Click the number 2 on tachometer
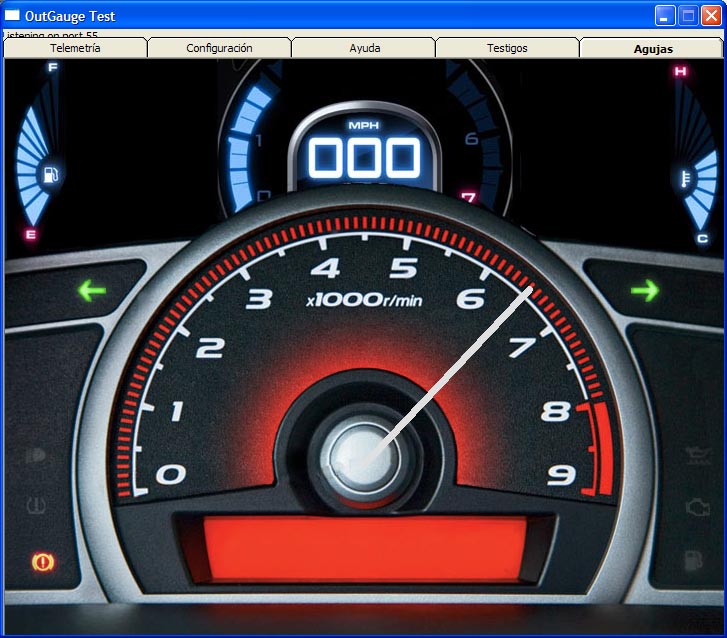This screenshot has width=727, height=638. pos(210,348)
